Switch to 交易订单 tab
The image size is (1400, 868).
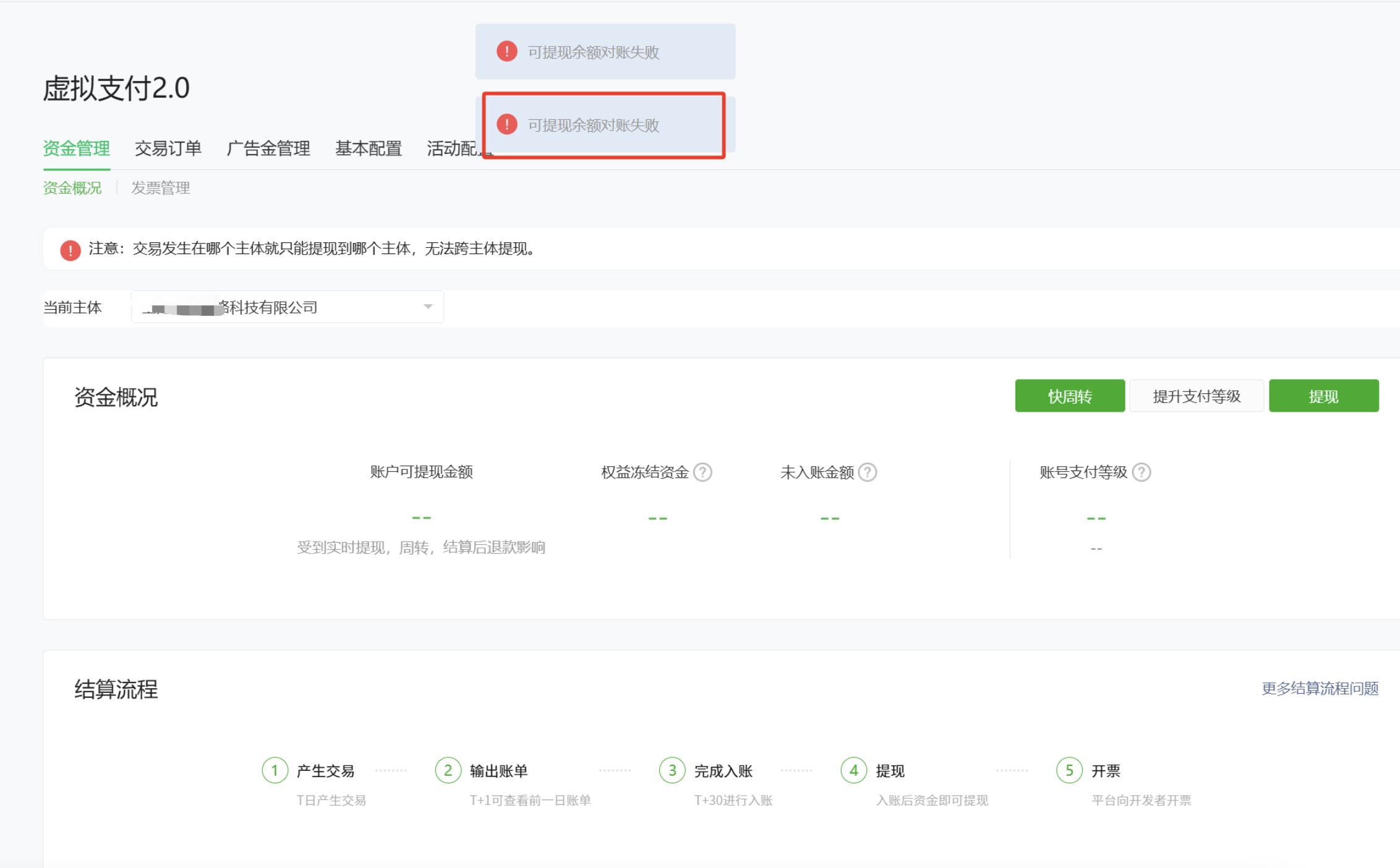coord(168,148)
